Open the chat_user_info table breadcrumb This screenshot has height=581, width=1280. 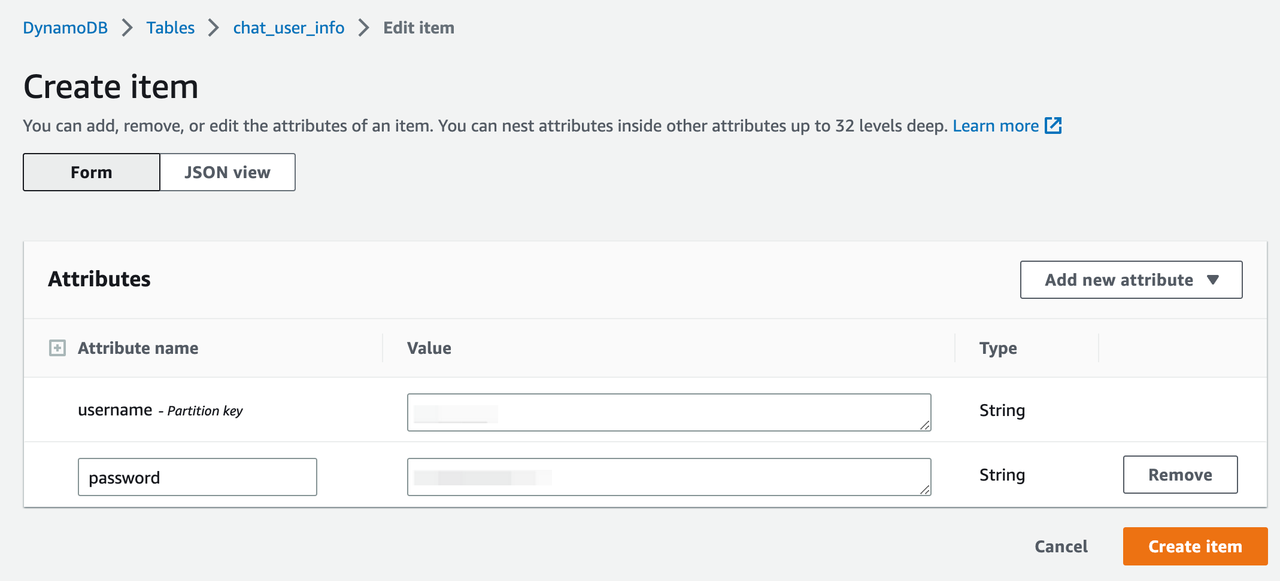point(288,28)
